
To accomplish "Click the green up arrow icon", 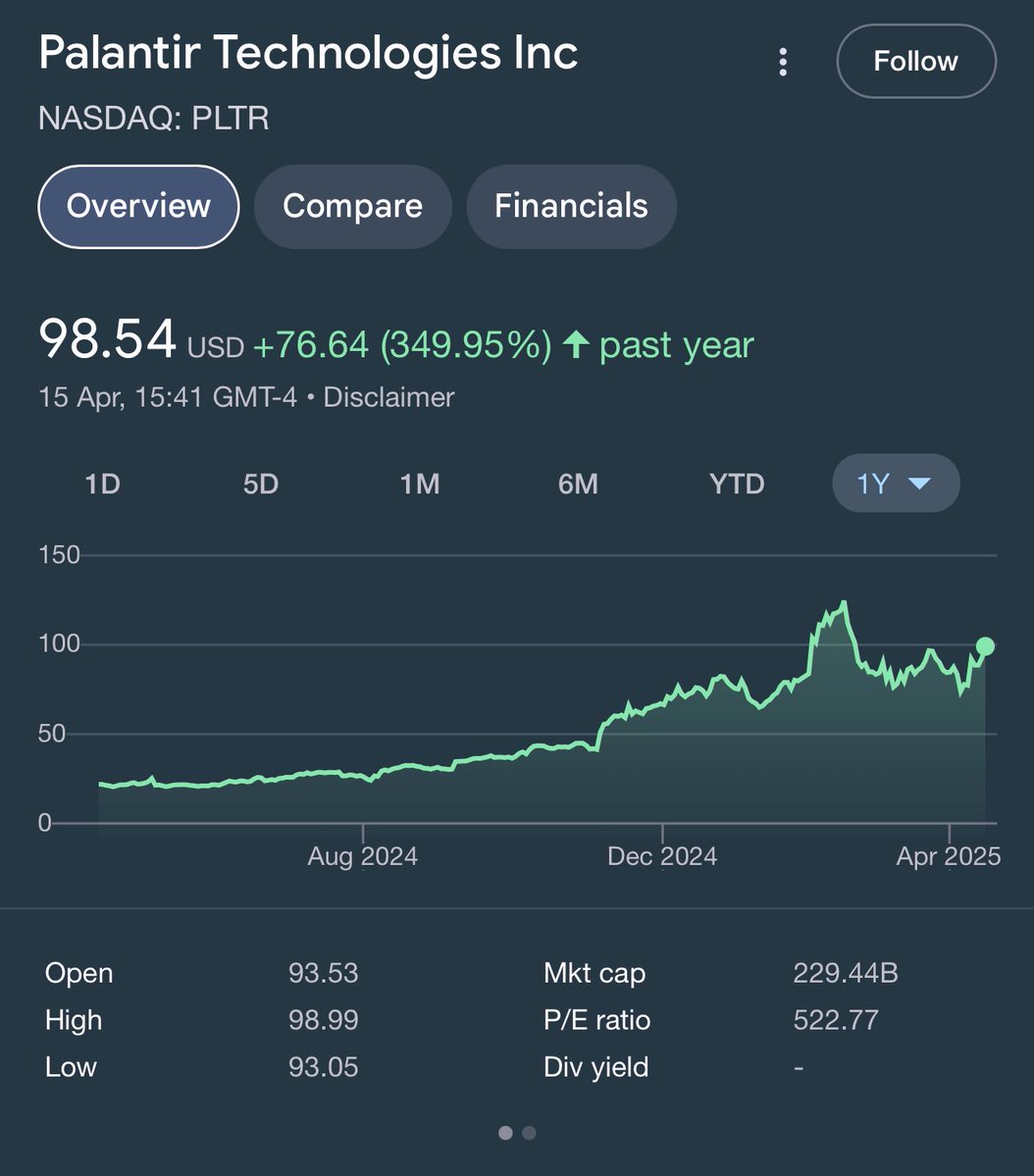I will (x=576, y=344).
